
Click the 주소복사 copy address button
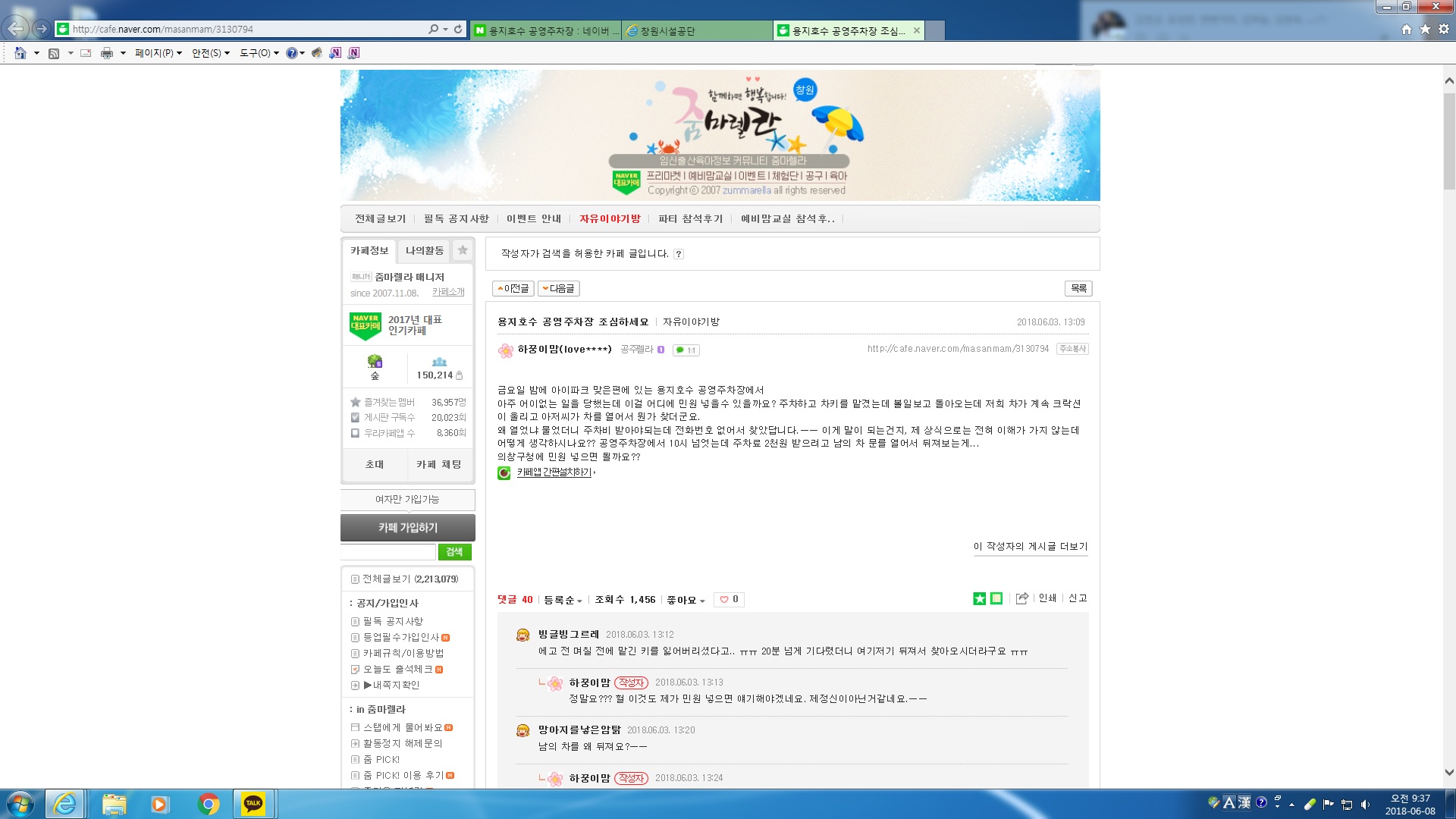(1072, 349)
